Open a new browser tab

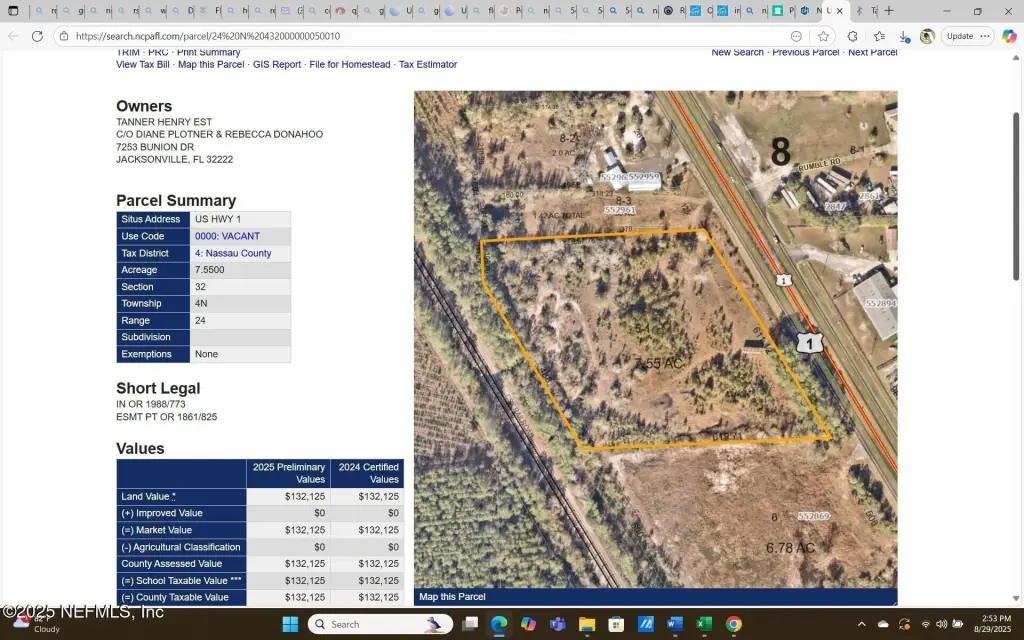[x=889, y=11]
